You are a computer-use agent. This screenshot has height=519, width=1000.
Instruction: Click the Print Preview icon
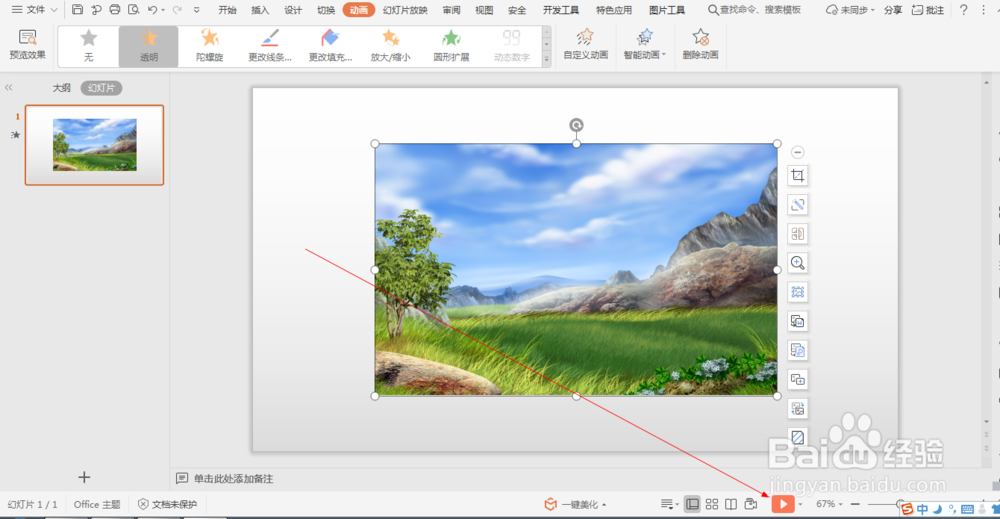133,10
